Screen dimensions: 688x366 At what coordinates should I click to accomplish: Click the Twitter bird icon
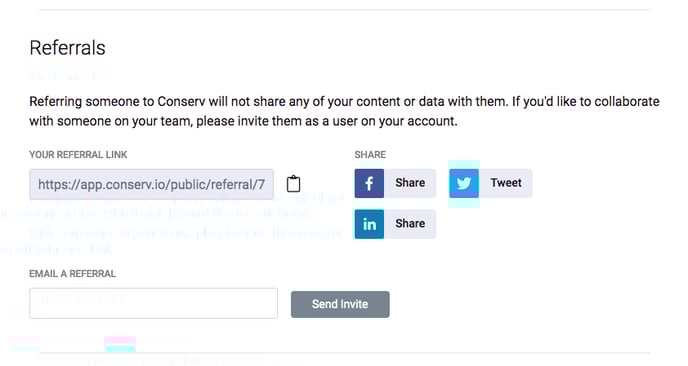click(x=464, y=183)
